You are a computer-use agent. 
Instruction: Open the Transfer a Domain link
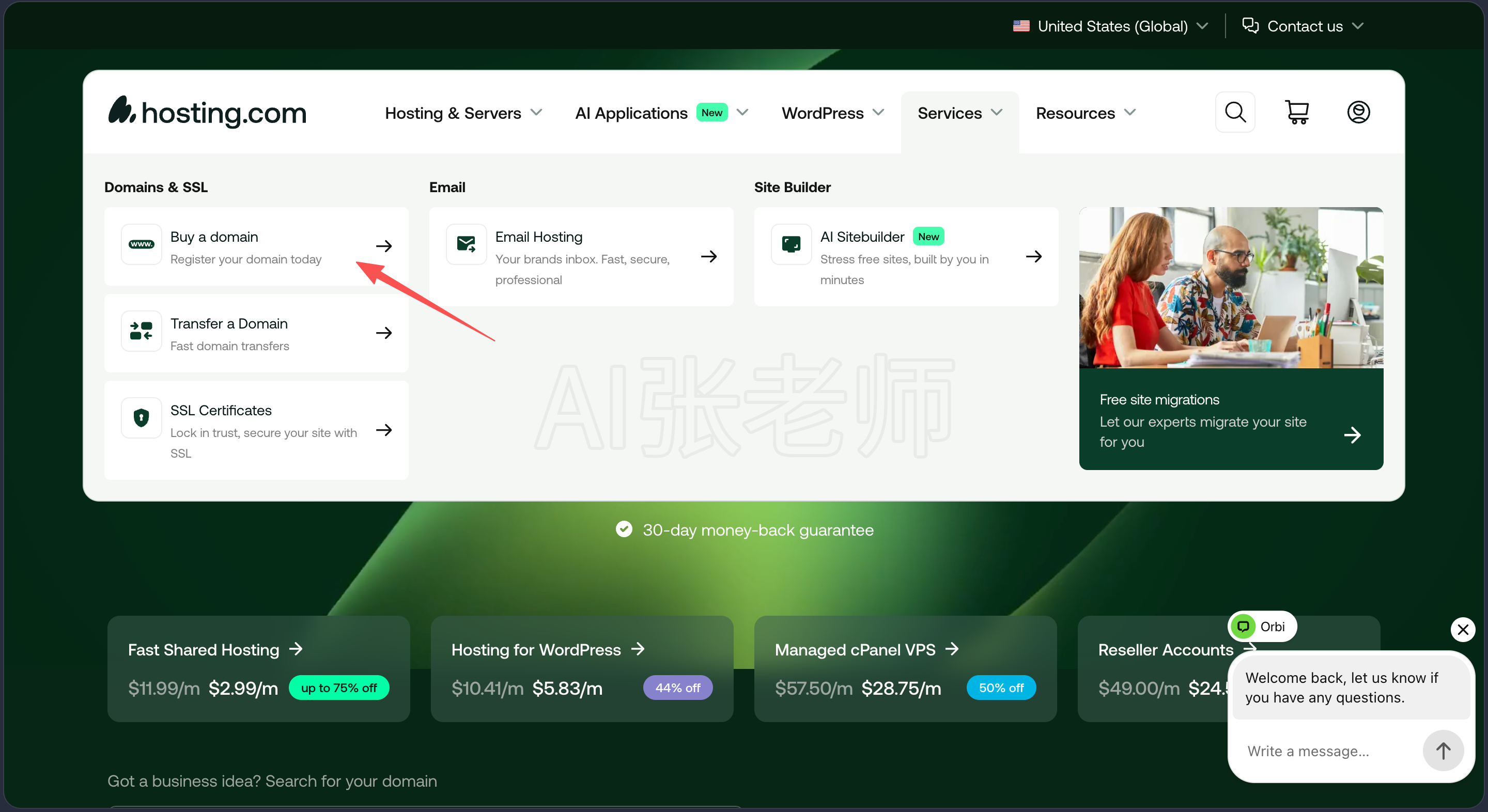pyautogui.click(x=256, y=333)
